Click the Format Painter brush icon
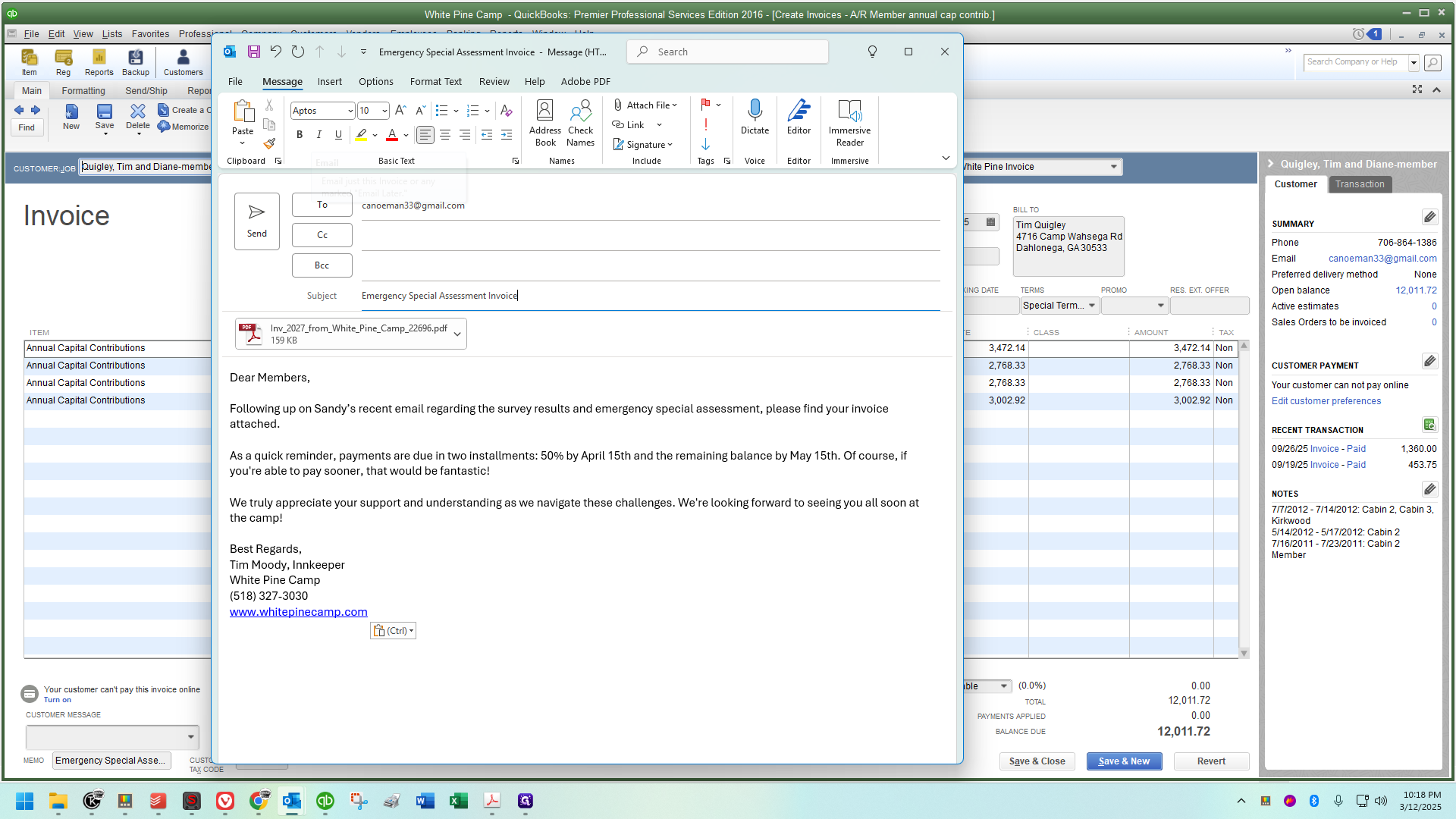This screenshot has height=819, width=1456. [x=269, y=143]
